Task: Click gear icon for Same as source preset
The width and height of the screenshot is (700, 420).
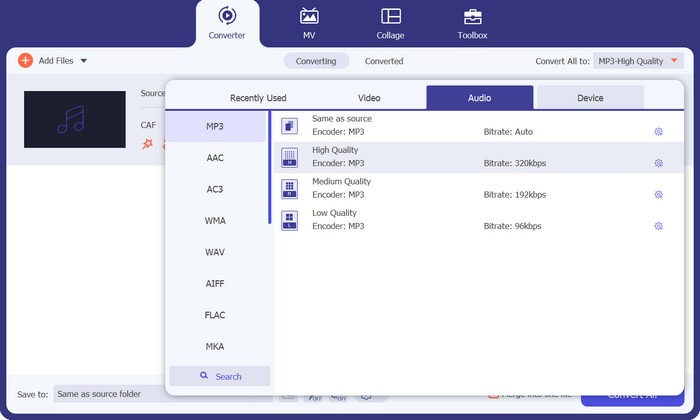Action: click(658, 131)
